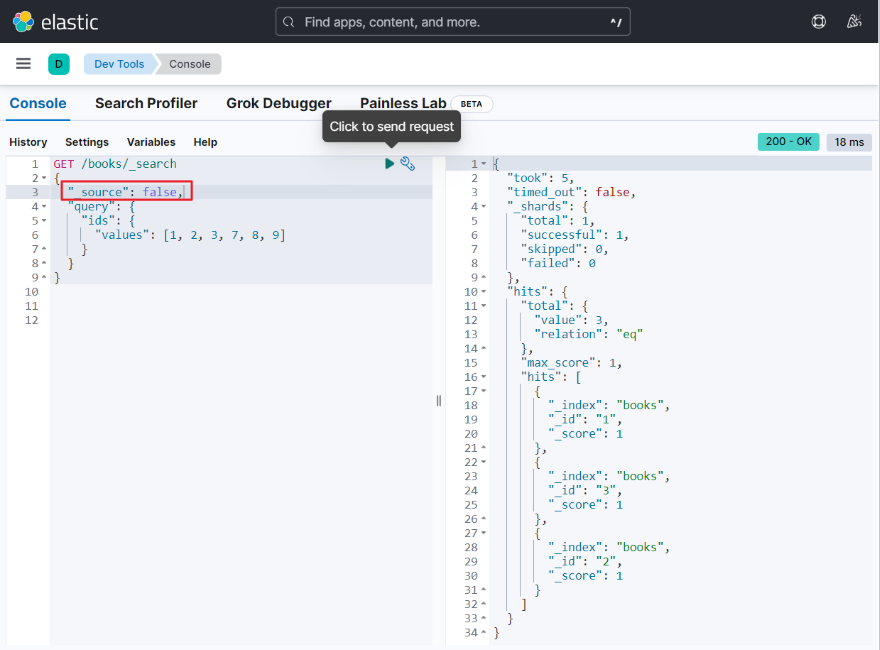Viewport: 880px width, 650px height.
Task: Click the GET /books/_search request line
Action: [x=115, y=164]
